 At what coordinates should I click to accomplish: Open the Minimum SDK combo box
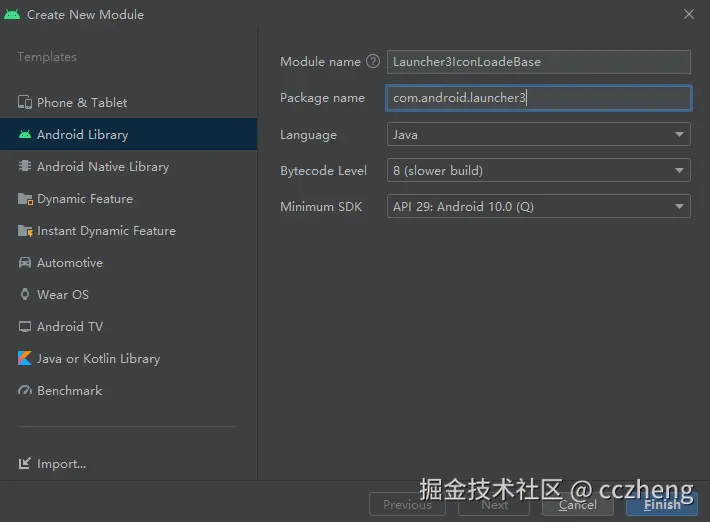[538, 206]
